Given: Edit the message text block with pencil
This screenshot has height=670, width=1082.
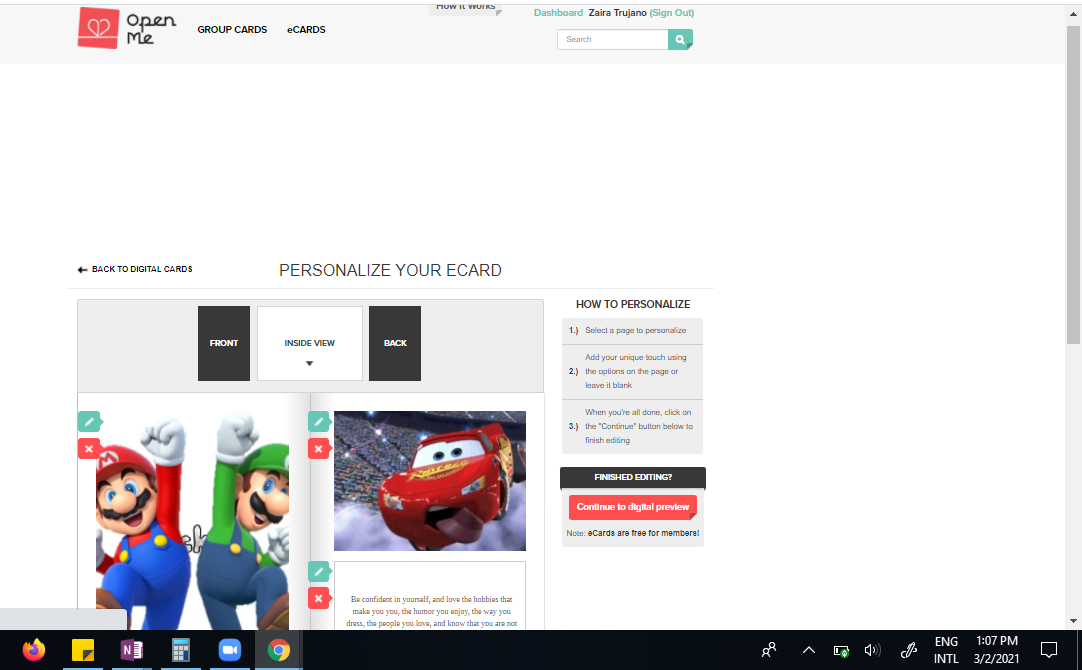Looking at the screenshot, I should (x=319, y=571).
